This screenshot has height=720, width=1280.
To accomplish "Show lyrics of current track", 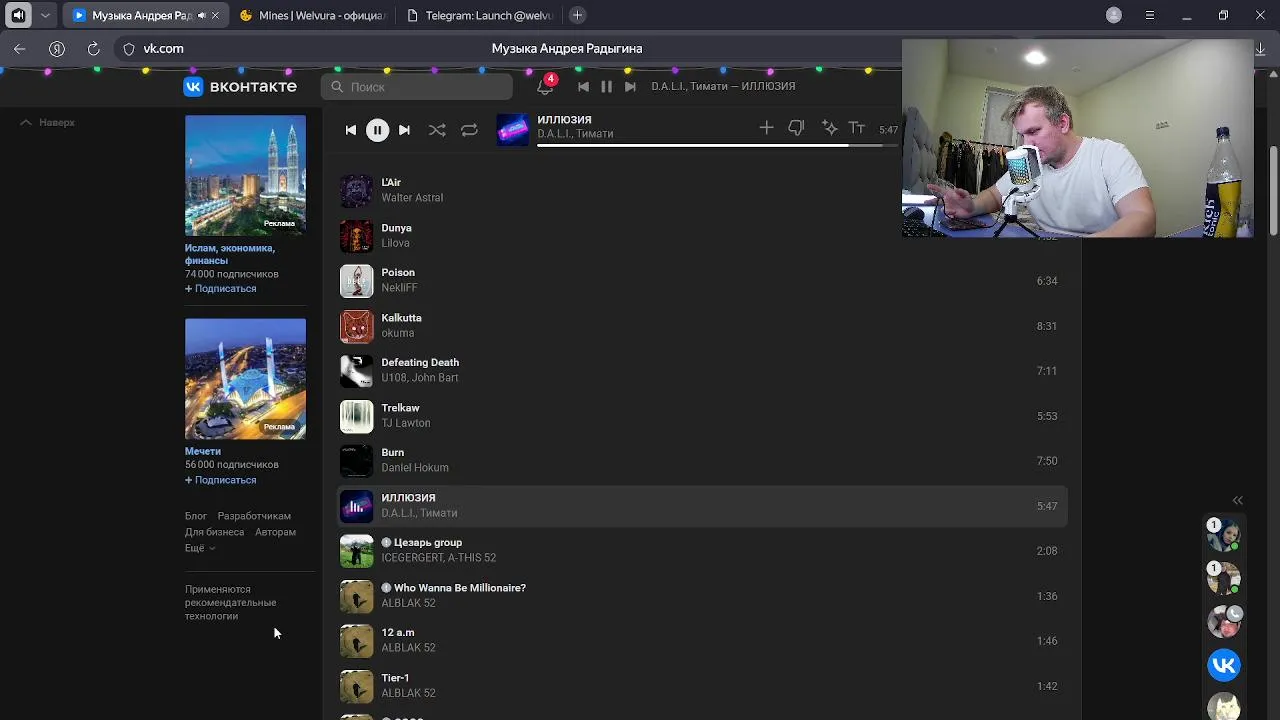I will click(x=857, y=128).
